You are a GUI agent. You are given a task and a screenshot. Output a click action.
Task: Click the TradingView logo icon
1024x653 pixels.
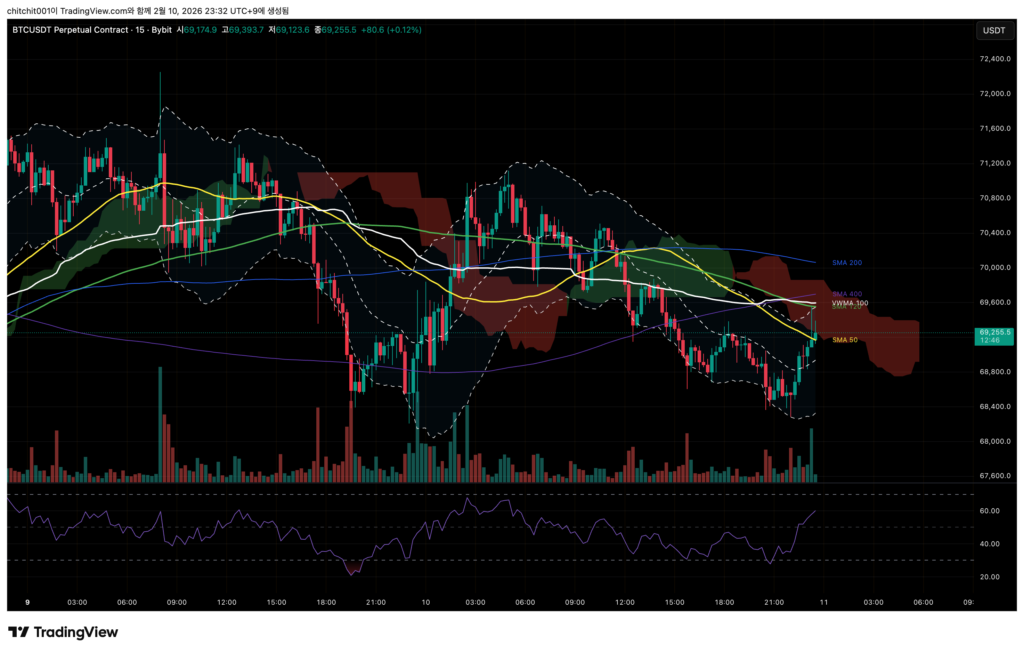(x=18, y=632)
